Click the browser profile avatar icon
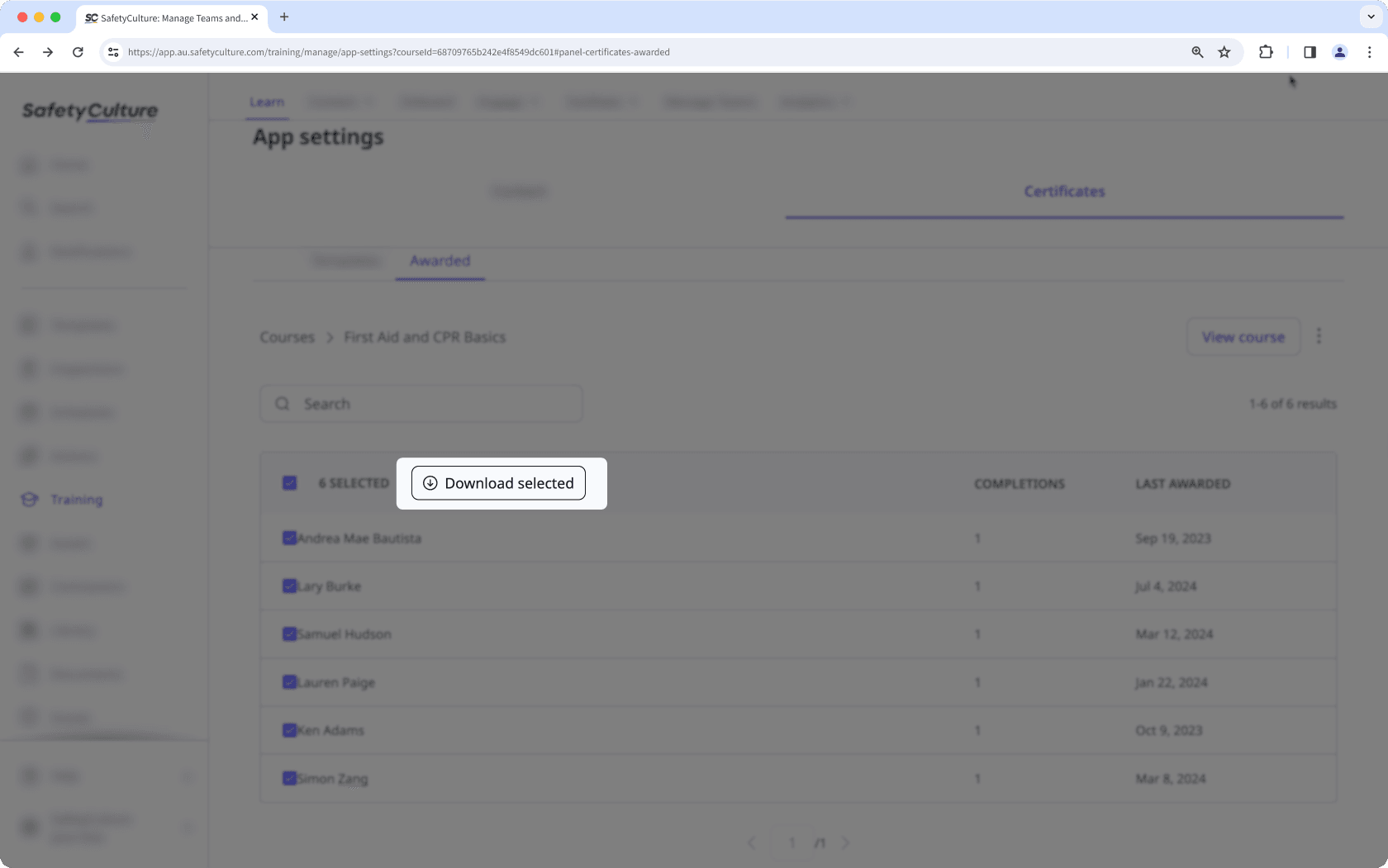The width and height of the screenshot is (1388, 868). pyautogui.click(x=1339, y=51)
